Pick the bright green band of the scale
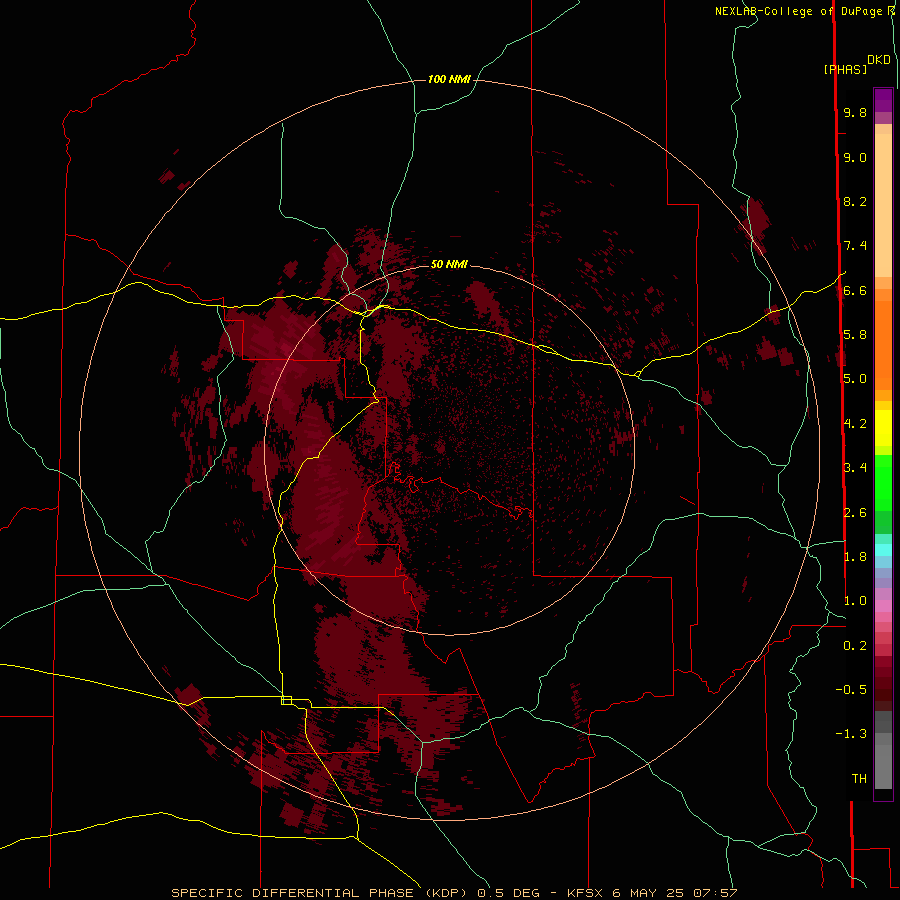The image size is (900, 900). (x=883, y=483)
